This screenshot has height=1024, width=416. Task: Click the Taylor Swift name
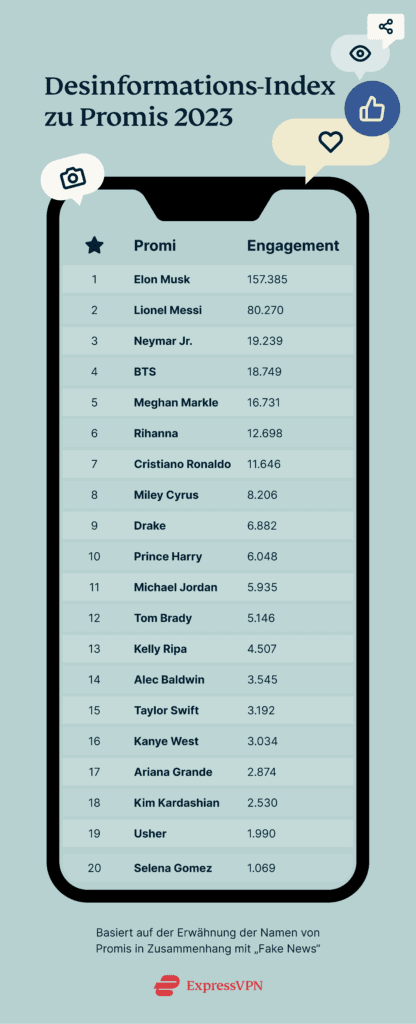click(167, 711)
